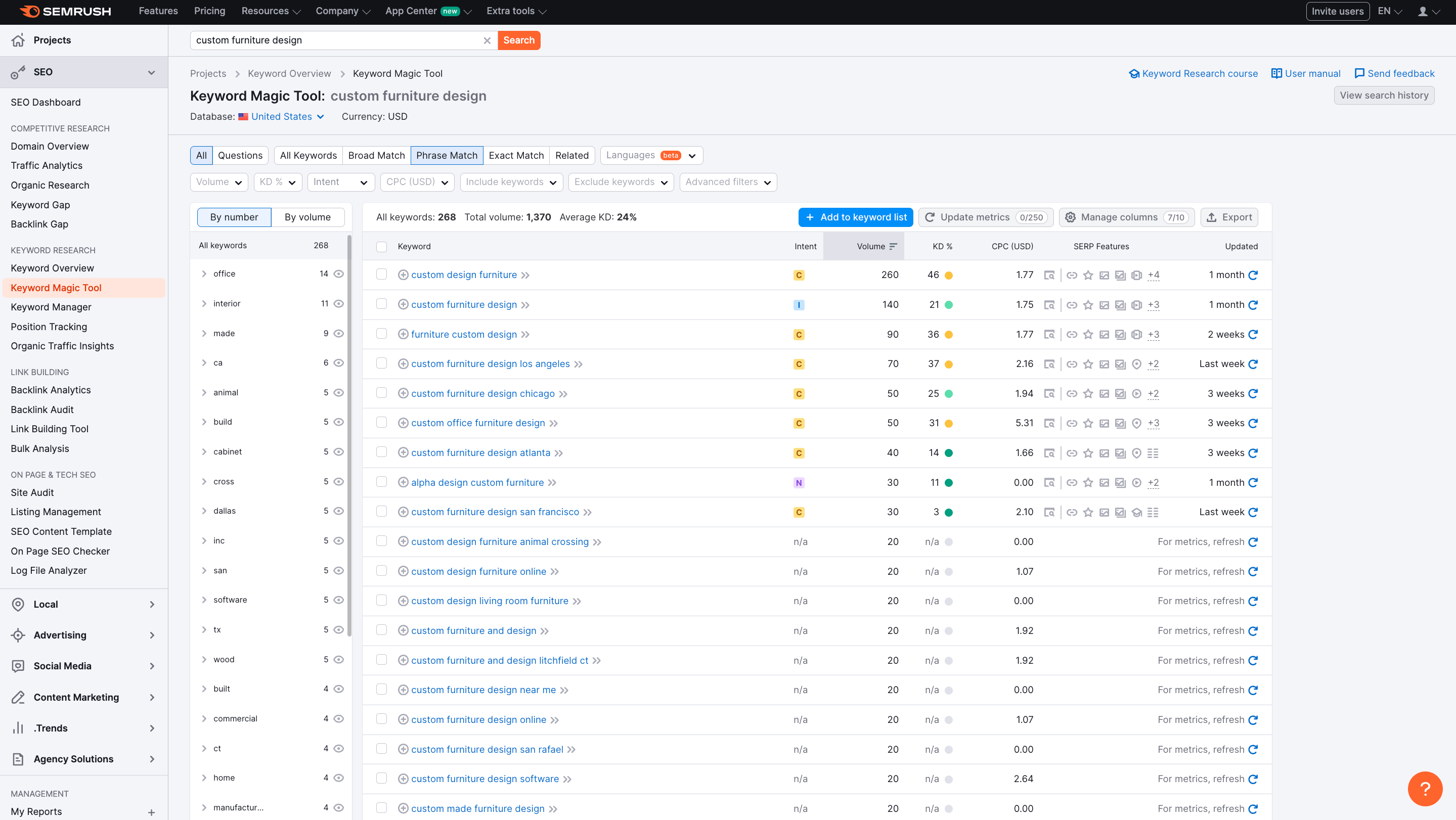Screen dimensions: 1456x820
Task: Open user profile icon in top bar
Action: tap(1423, 11)
